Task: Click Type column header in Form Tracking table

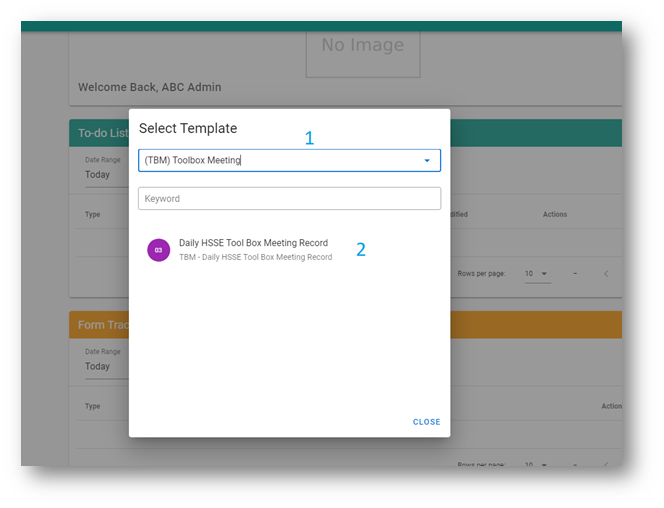Action: click(92, 406)
